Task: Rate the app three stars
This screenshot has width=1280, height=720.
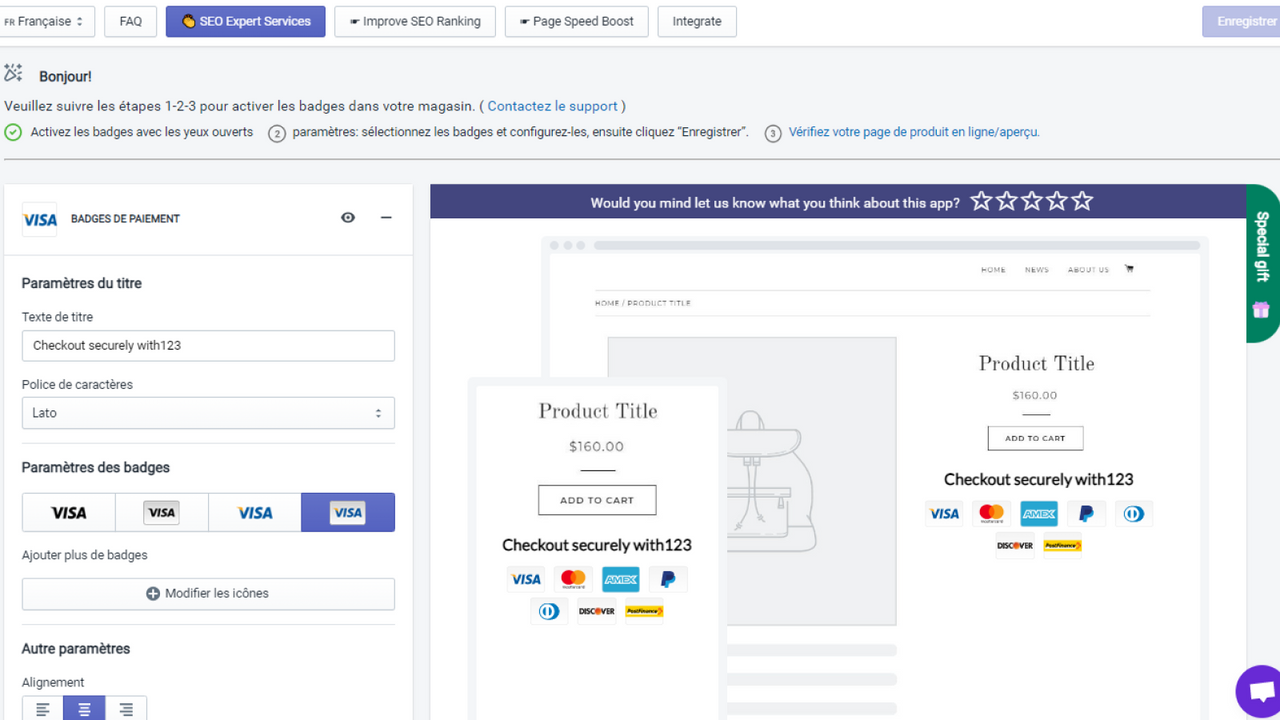Action: 1032,201
